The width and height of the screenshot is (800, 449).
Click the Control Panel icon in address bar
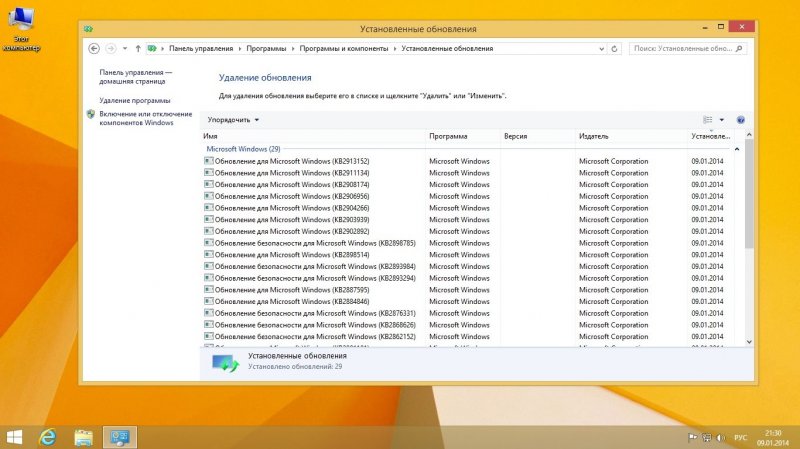click(152, 48)
